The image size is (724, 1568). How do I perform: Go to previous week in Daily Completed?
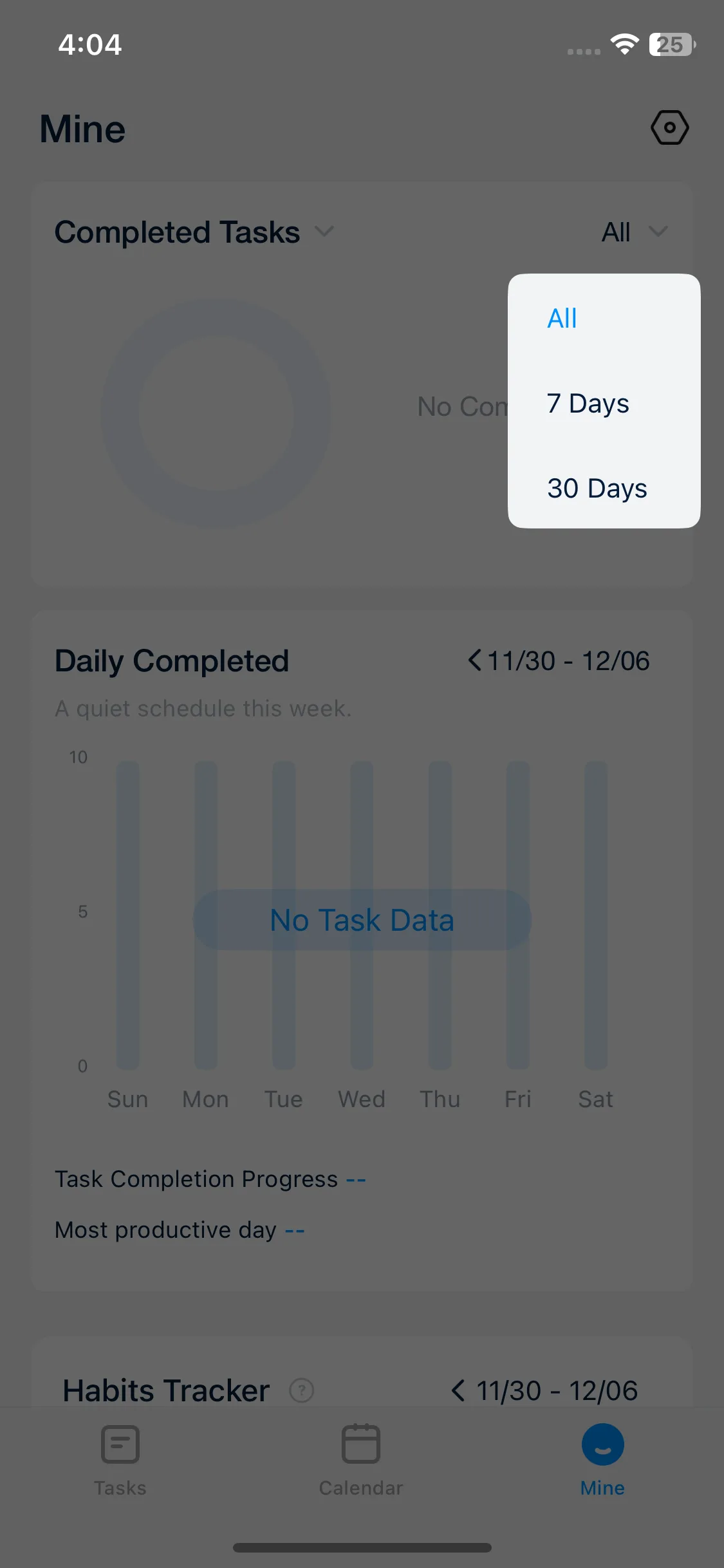tap(474, 660)
